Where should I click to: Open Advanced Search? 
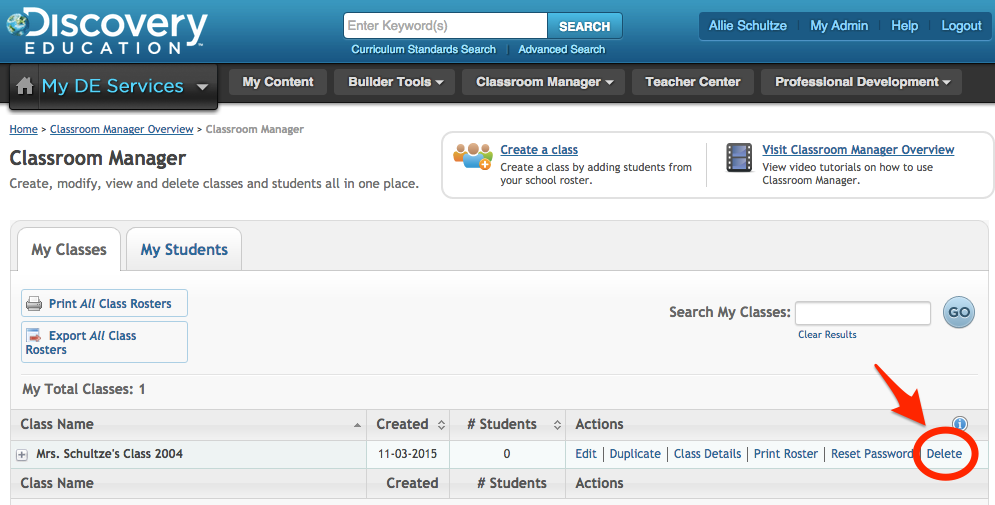coord(562,49)
